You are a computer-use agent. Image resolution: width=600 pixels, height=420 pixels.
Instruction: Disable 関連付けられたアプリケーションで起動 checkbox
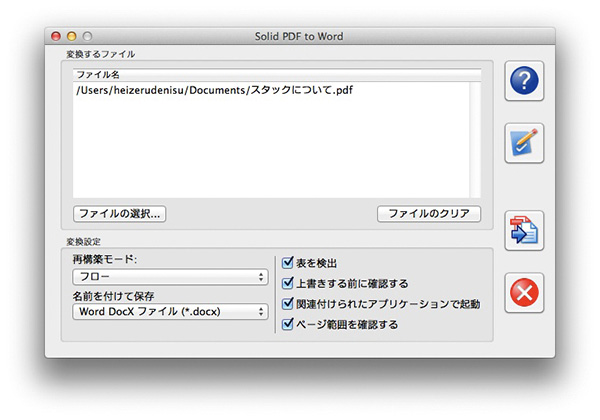pos(288,303)
